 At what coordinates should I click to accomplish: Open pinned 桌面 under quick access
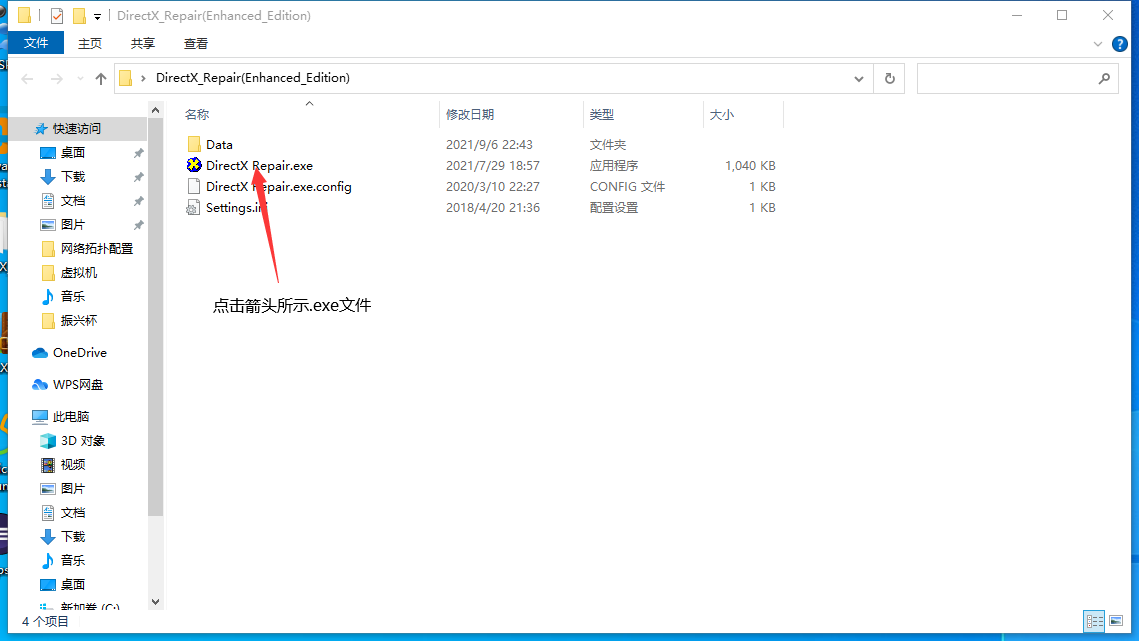[73, 153]
